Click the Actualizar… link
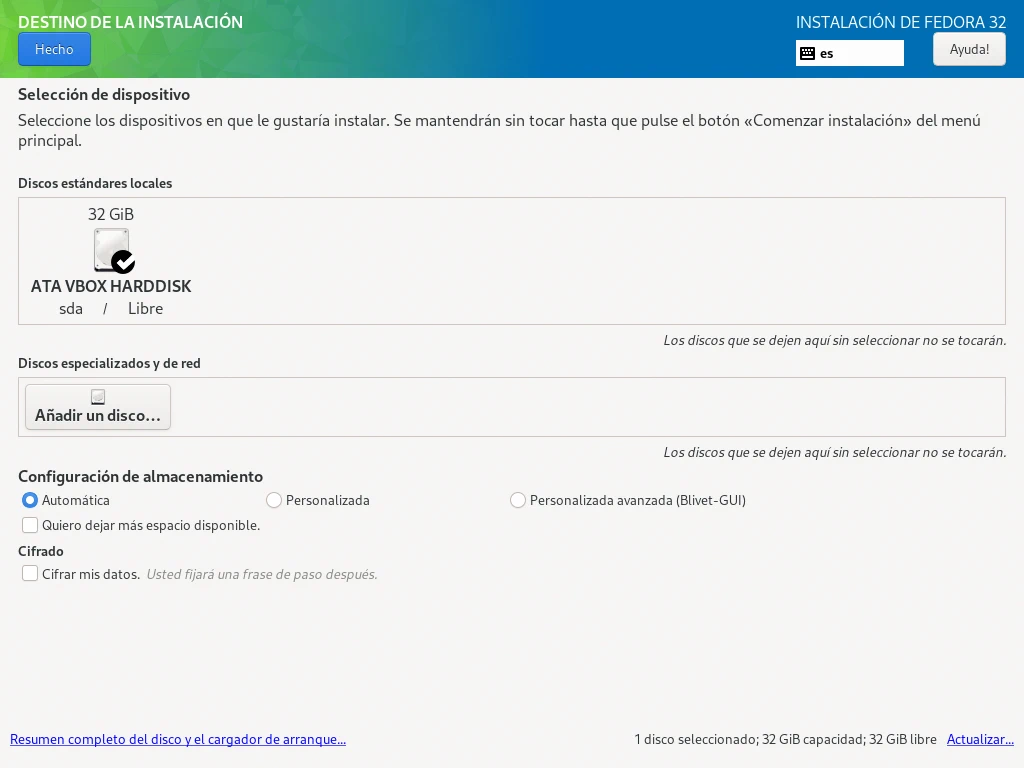Image resolution: width=1024 pixels, height=768 pixels. tap(980, 740)
